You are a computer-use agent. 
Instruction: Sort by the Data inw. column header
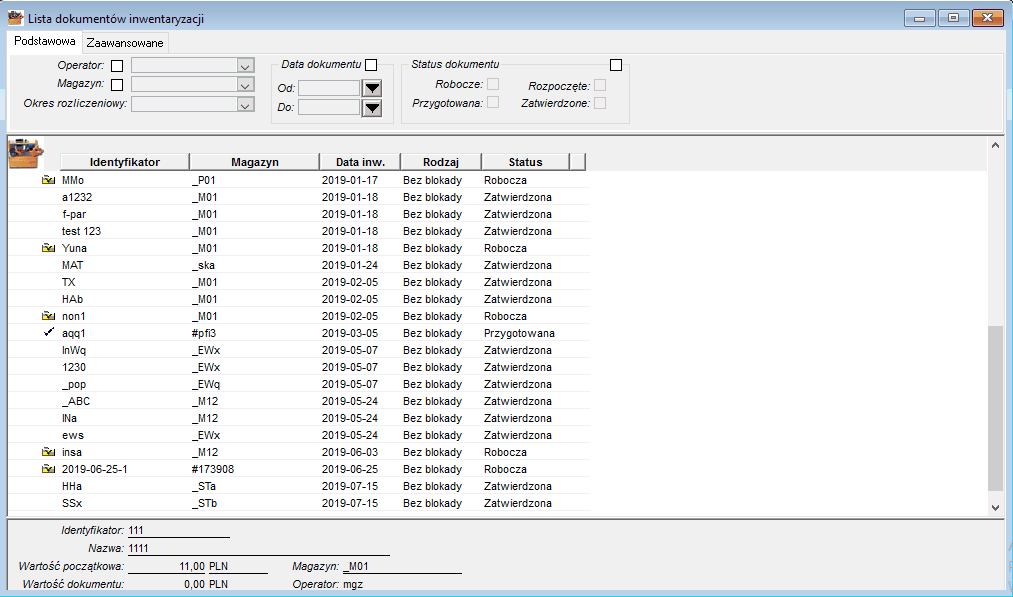click(360, 162)
